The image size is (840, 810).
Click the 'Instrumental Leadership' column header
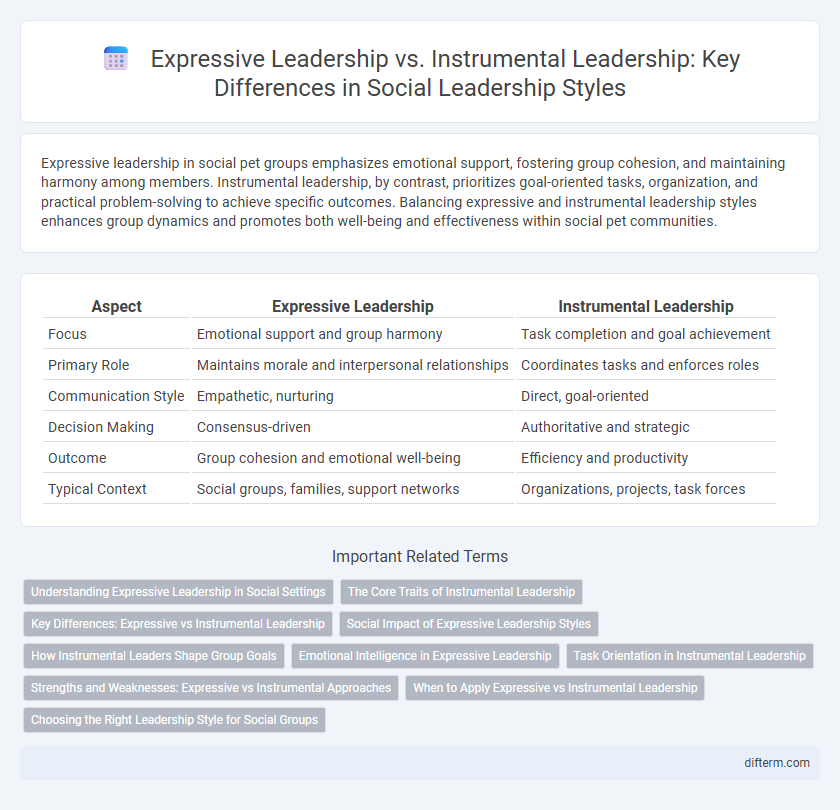pyautogui.click(x=646, y=306)
